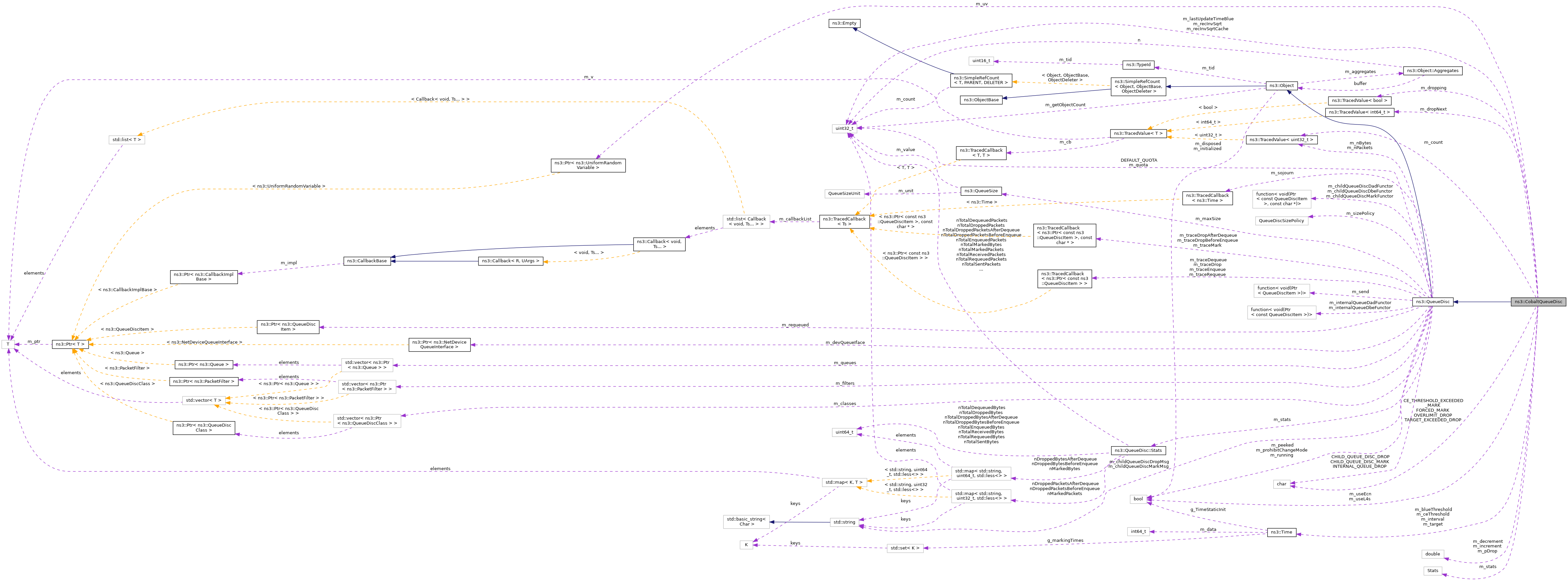Open the ns3::Time class node
The width and height of the screenshot is (1568, 581).
click(x=1281, y=532)
